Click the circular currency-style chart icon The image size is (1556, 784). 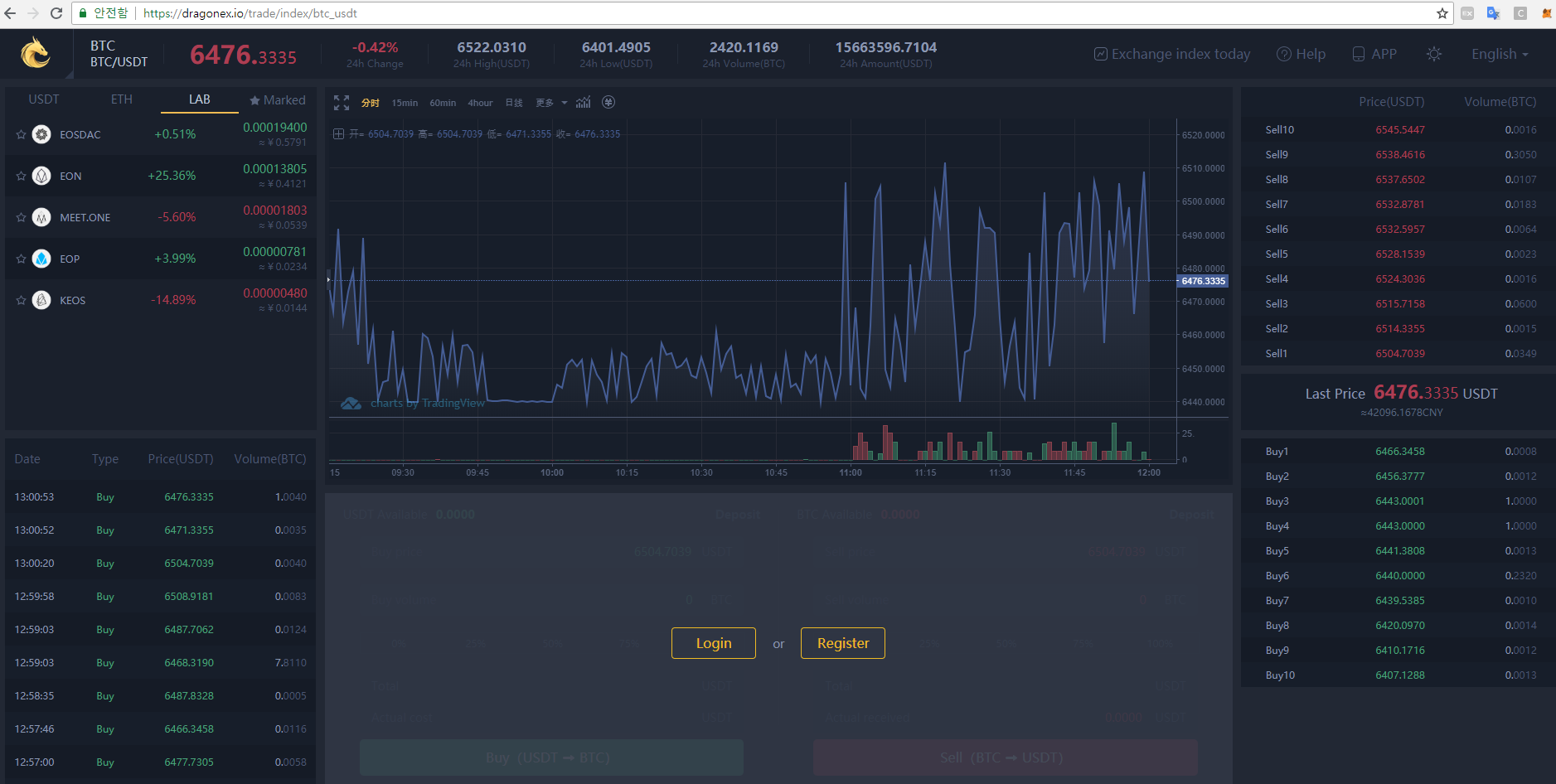[x=608, y=102]
